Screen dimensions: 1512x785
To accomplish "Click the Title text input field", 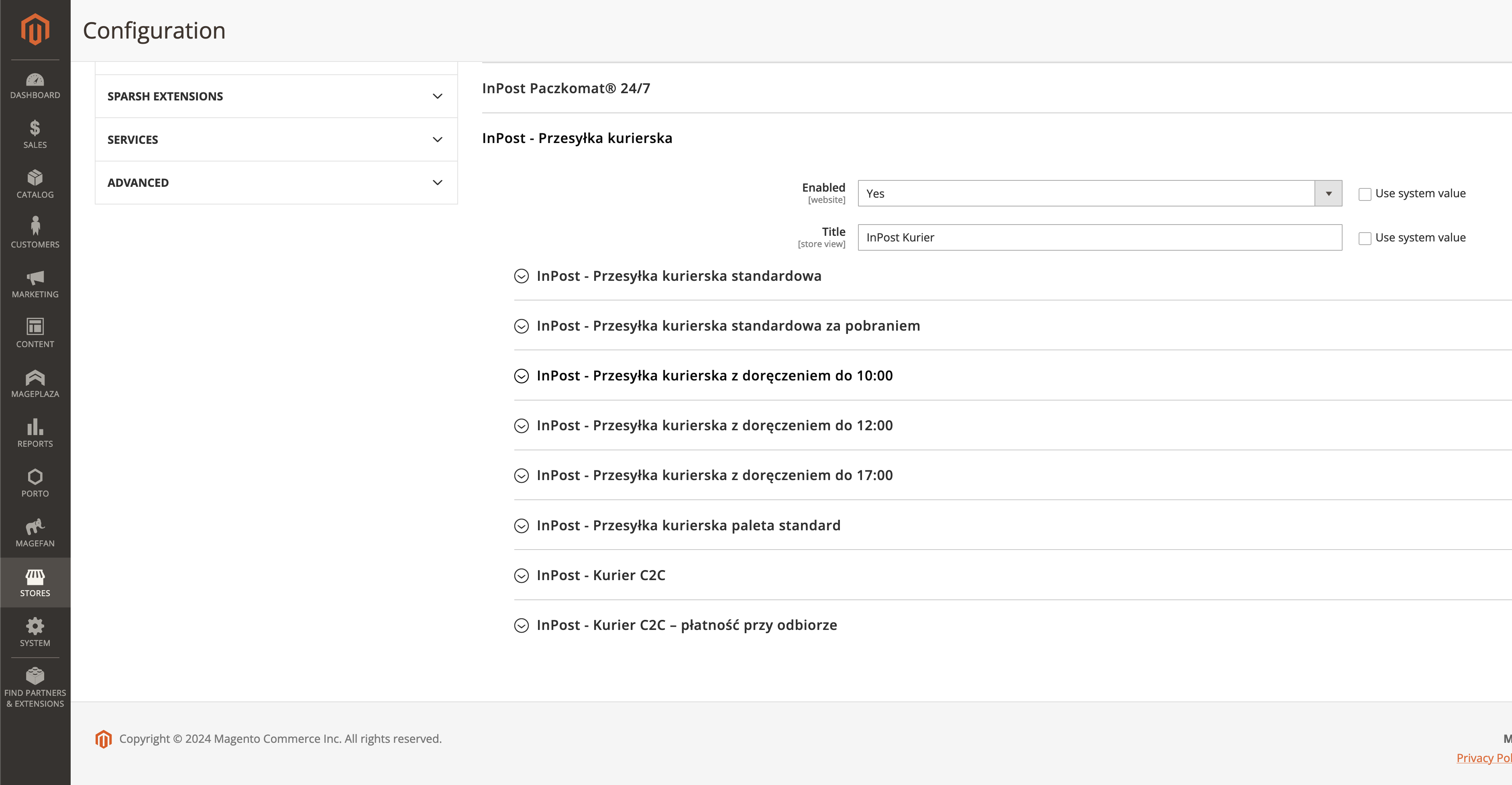I will tap(1099, 238).
